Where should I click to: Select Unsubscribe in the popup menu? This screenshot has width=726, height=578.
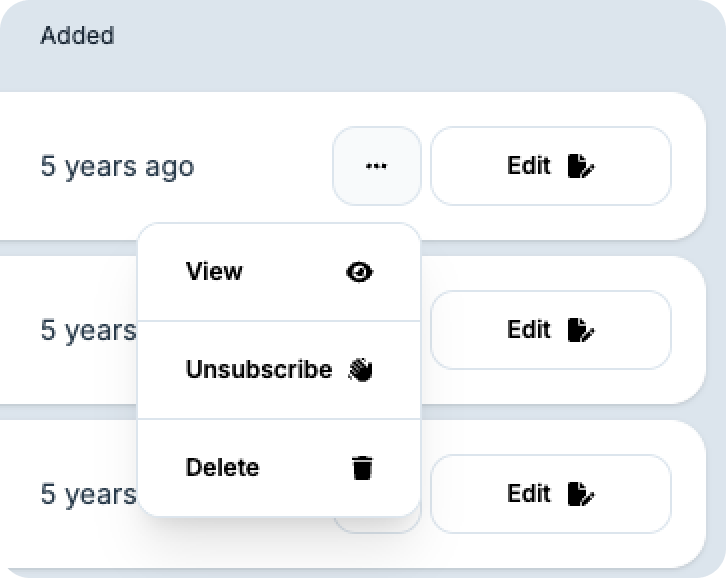[x=279, y=370]
